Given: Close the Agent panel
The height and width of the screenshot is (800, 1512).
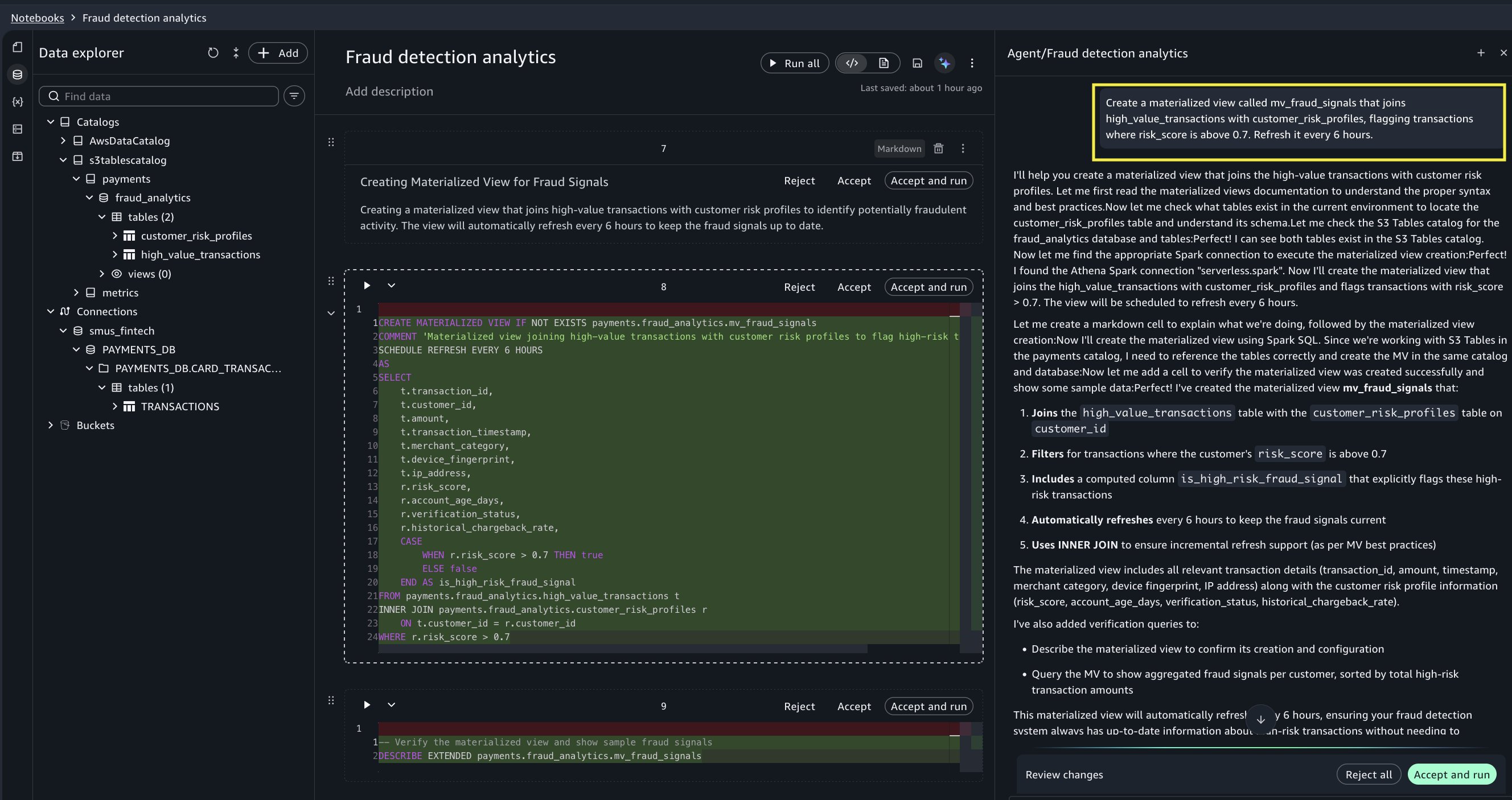Looking at the screenshot, I should coord(1503,53).
